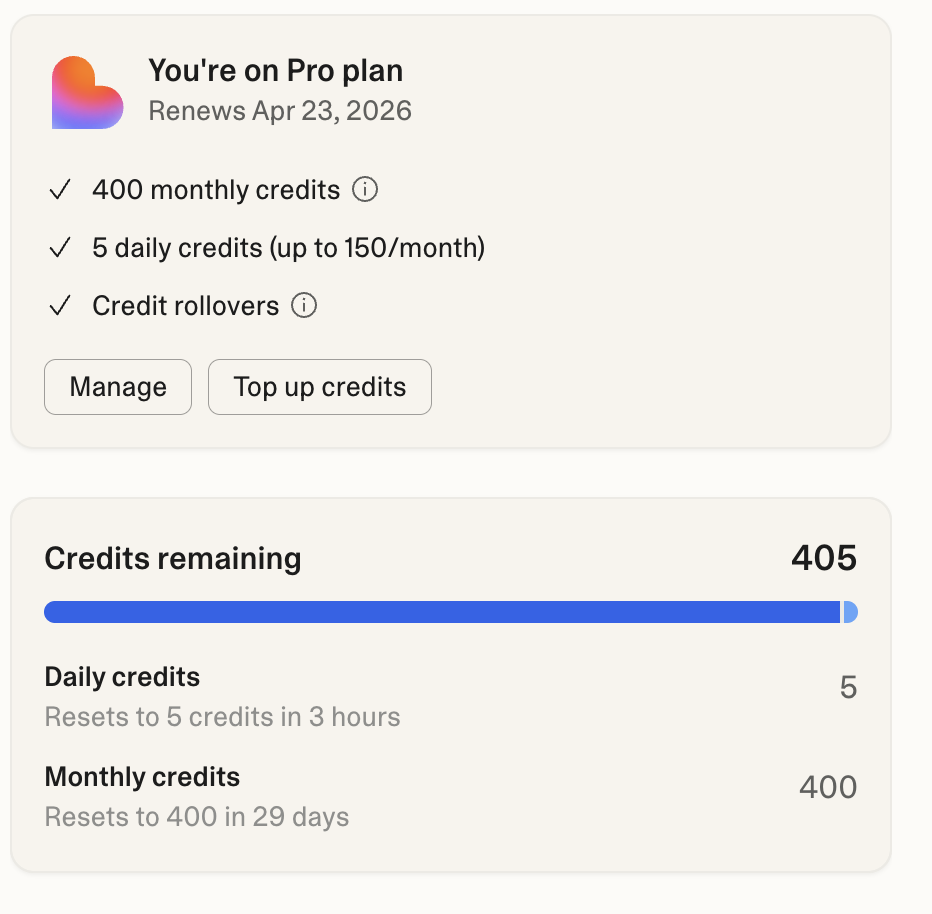
Task: Click checkmark next to 400 monthly credits
Action: pos(60,190)
